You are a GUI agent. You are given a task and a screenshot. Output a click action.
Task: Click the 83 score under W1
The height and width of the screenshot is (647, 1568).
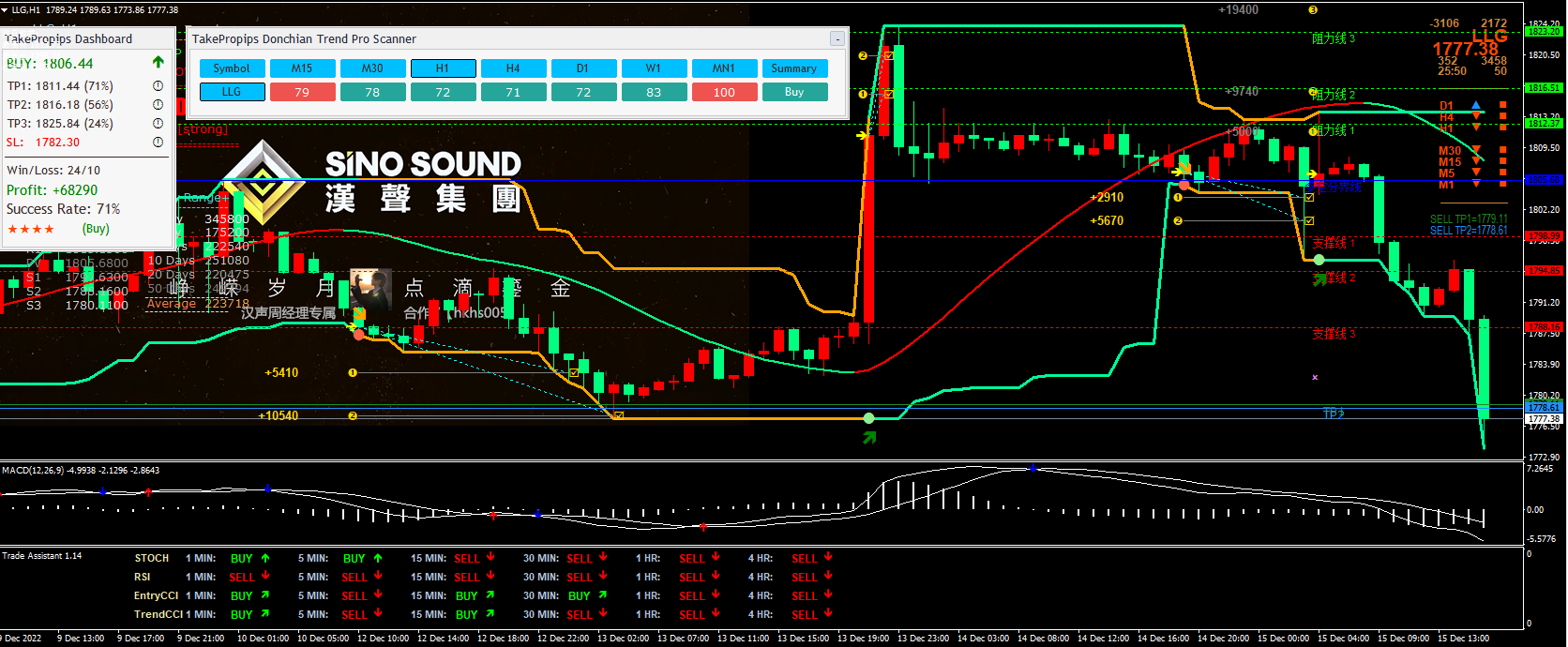coord(654,92)
